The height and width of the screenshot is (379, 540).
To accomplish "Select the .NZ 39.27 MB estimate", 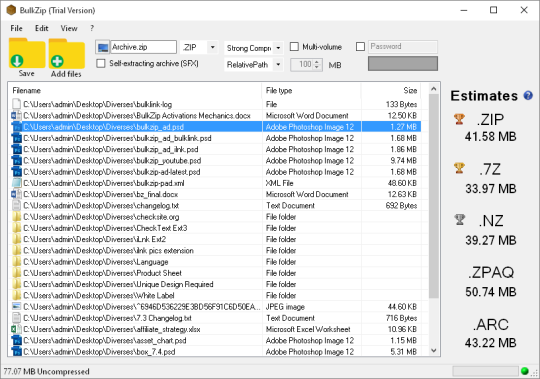I will click(x=490, y=230).
